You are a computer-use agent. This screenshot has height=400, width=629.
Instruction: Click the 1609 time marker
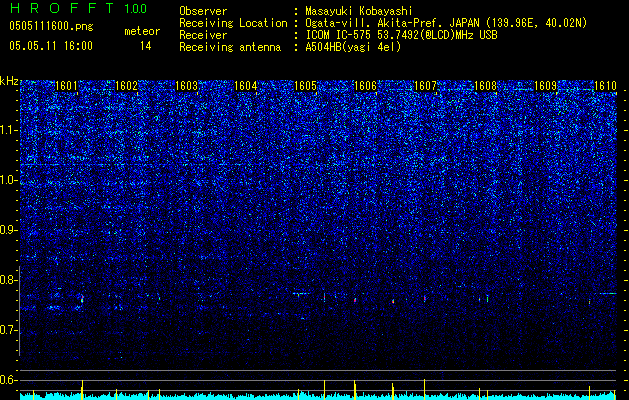[546, 85]
